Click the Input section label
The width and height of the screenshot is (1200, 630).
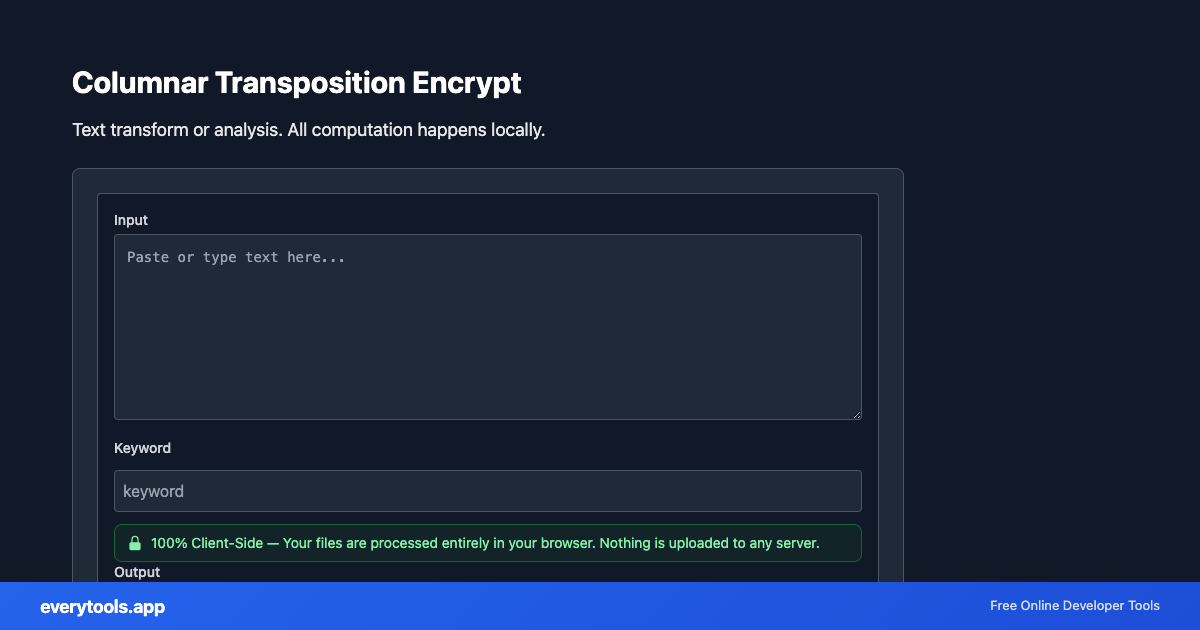131,220
